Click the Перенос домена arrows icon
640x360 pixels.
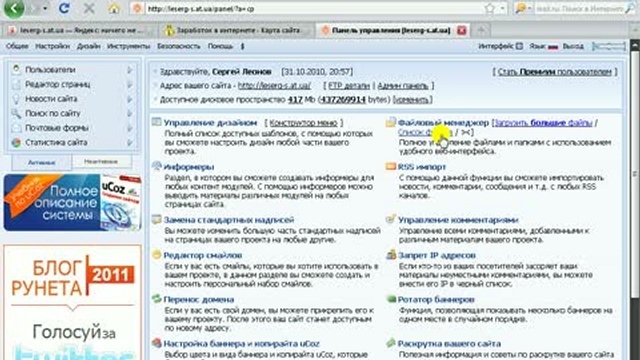pos(157,299)
